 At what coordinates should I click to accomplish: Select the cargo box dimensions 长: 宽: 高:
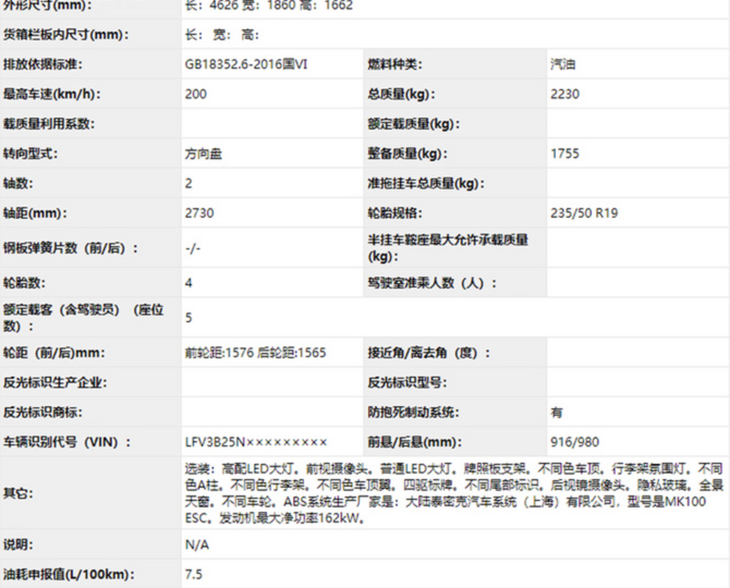pos(222,34)
